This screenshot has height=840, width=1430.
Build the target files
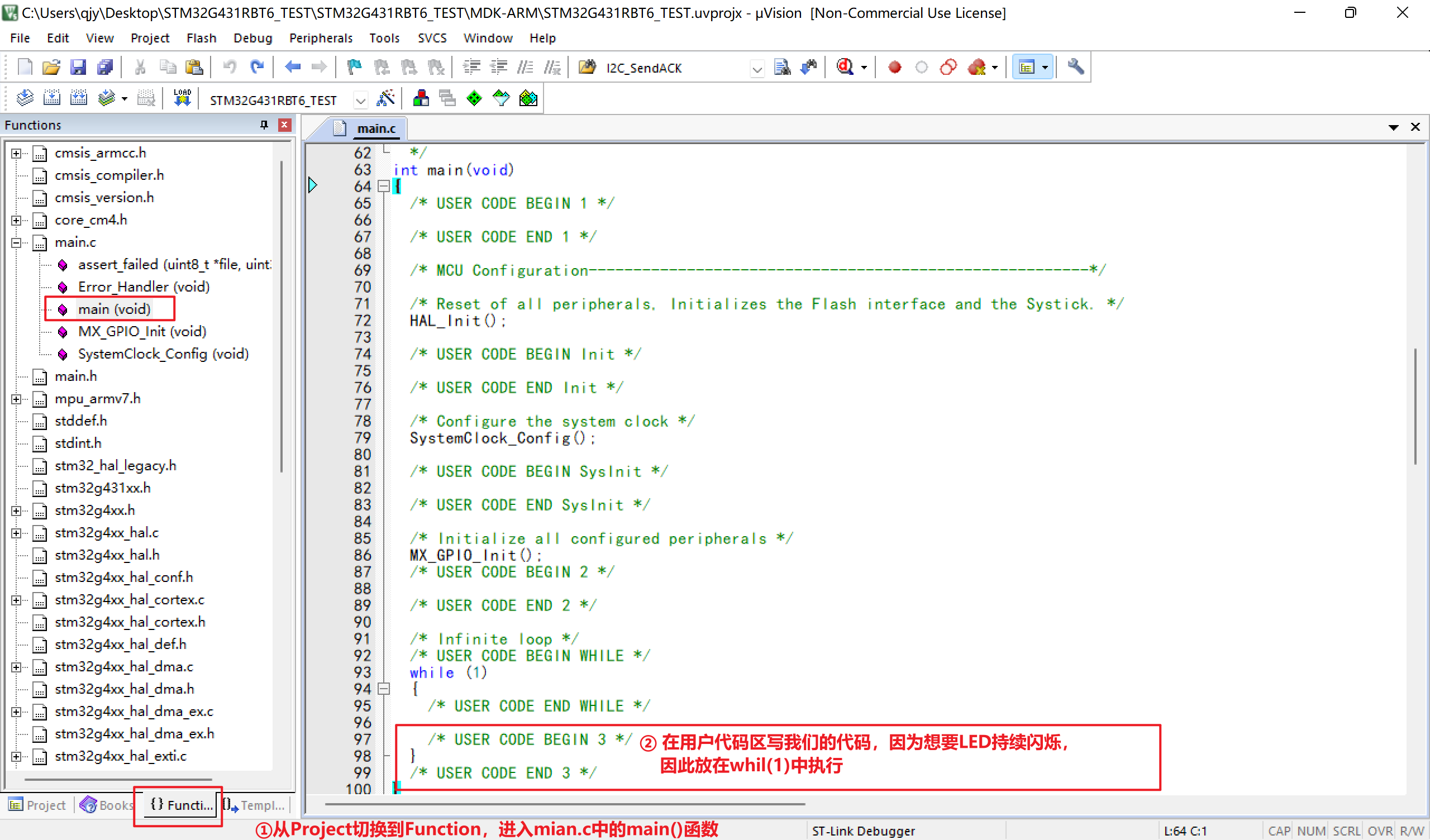click(51, 98)
